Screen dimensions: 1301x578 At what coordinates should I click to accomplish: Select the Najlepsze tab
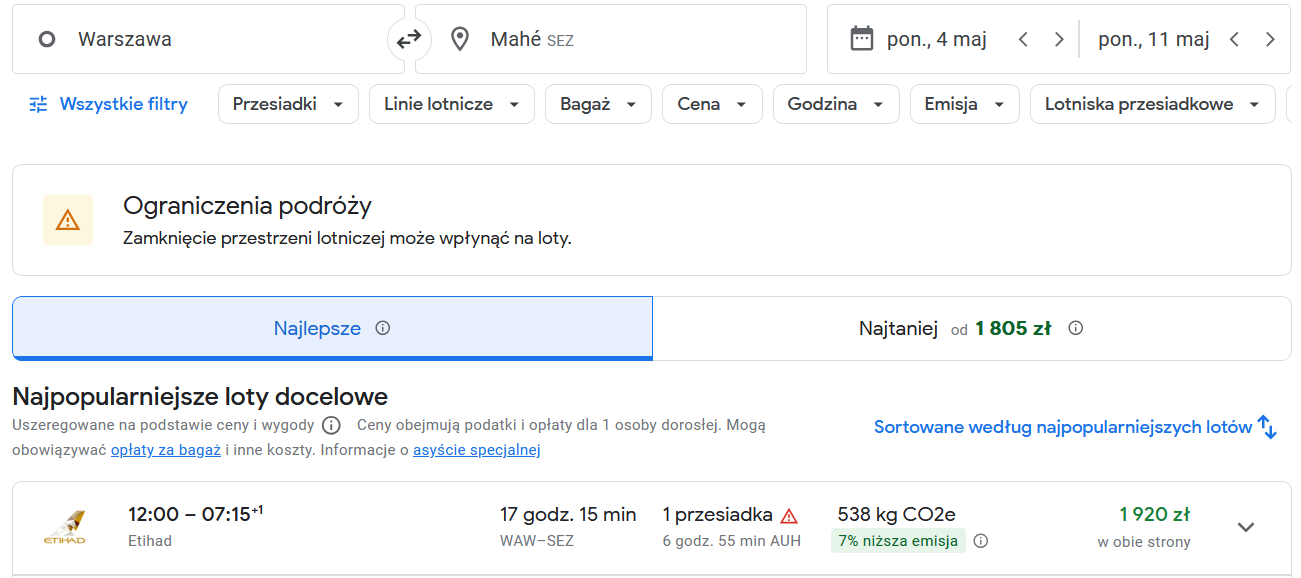coord(332,328)
